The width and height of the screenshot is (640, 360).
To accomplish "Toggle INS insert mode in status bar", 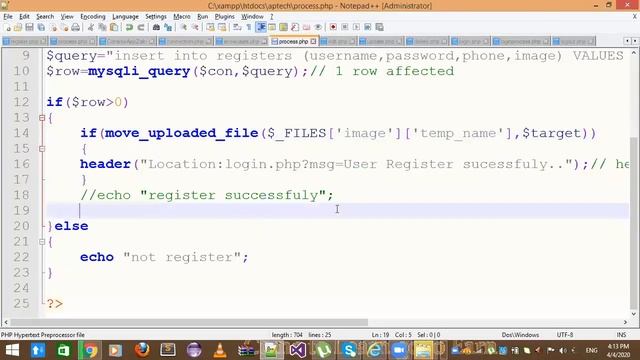I will point(621,335).
